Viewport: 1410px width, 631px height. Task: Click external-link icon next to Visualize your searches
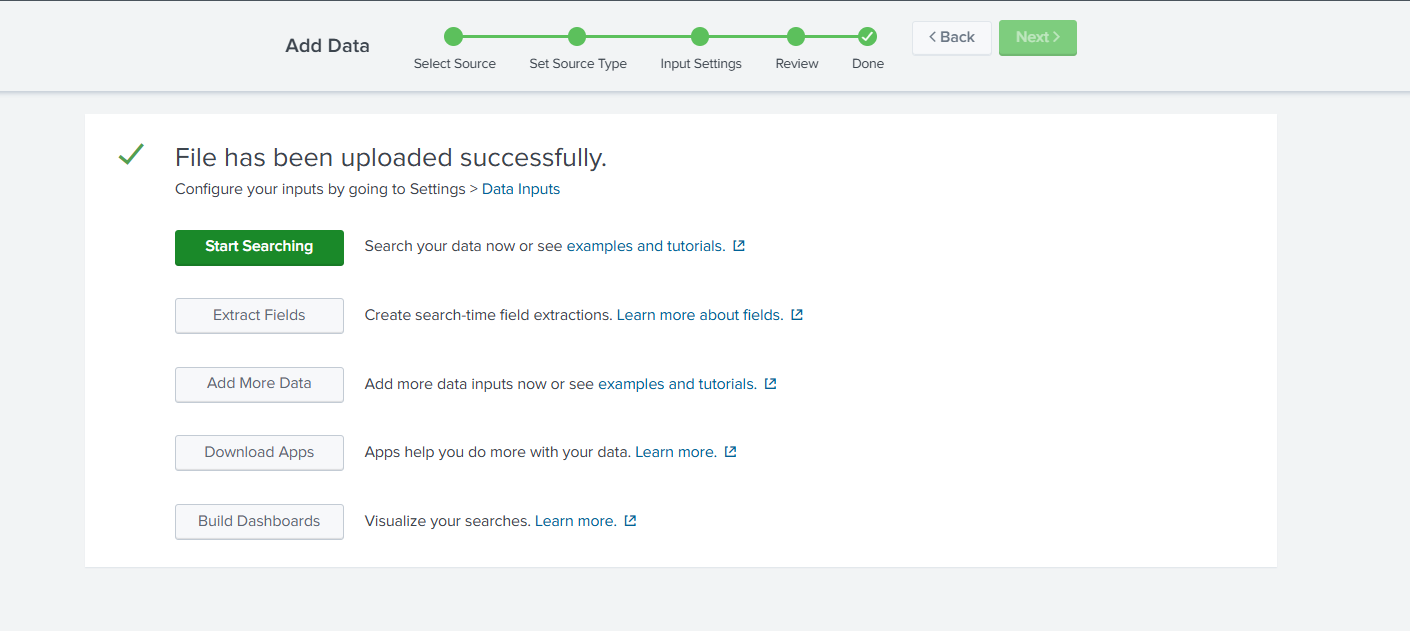[x=630, y=521]
